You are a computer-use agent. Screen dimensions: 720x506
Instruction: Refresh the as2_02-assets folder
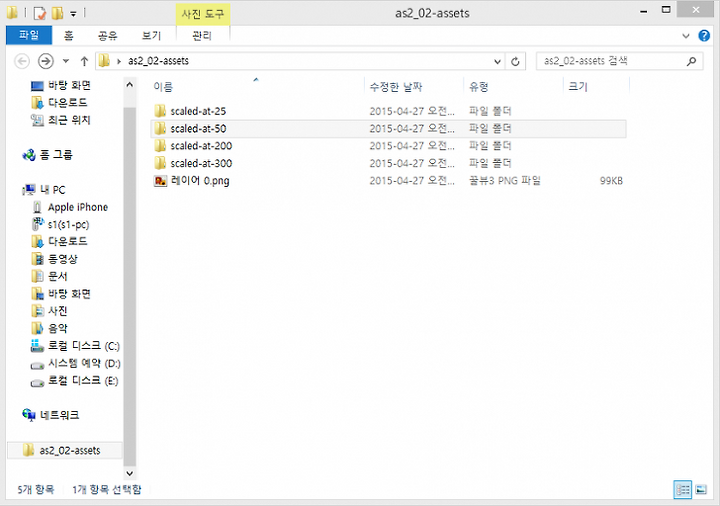click(515, 62)
